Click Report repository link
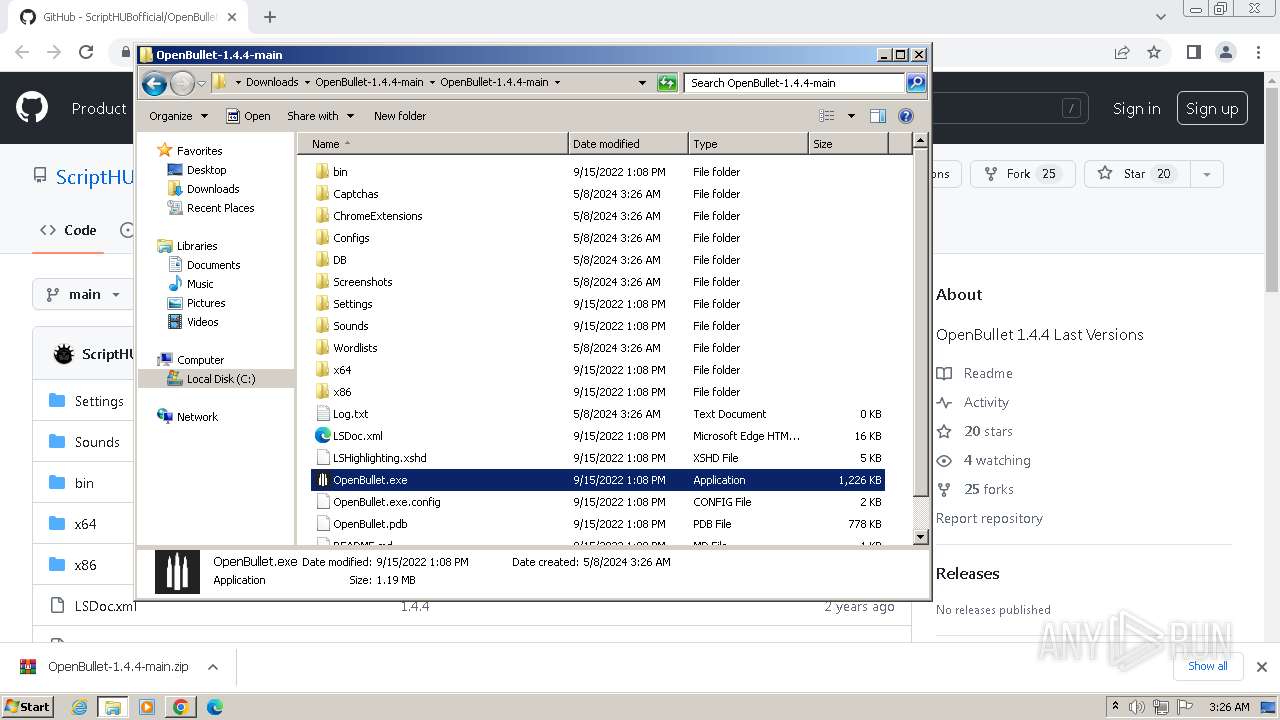1280x720 pixels. click(x=989, y=518)
